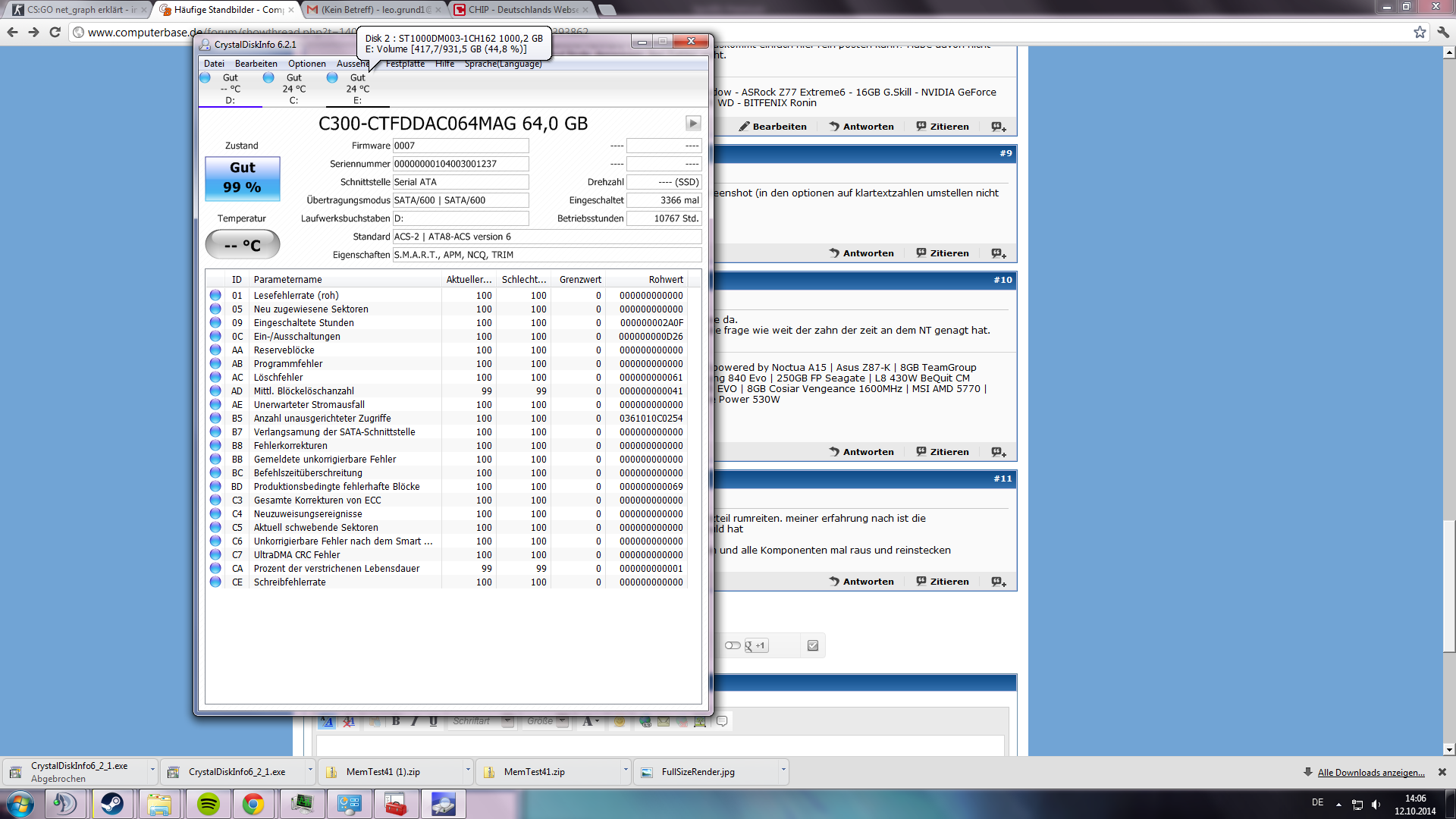Open the Optionen menu

tap(306, 64)
